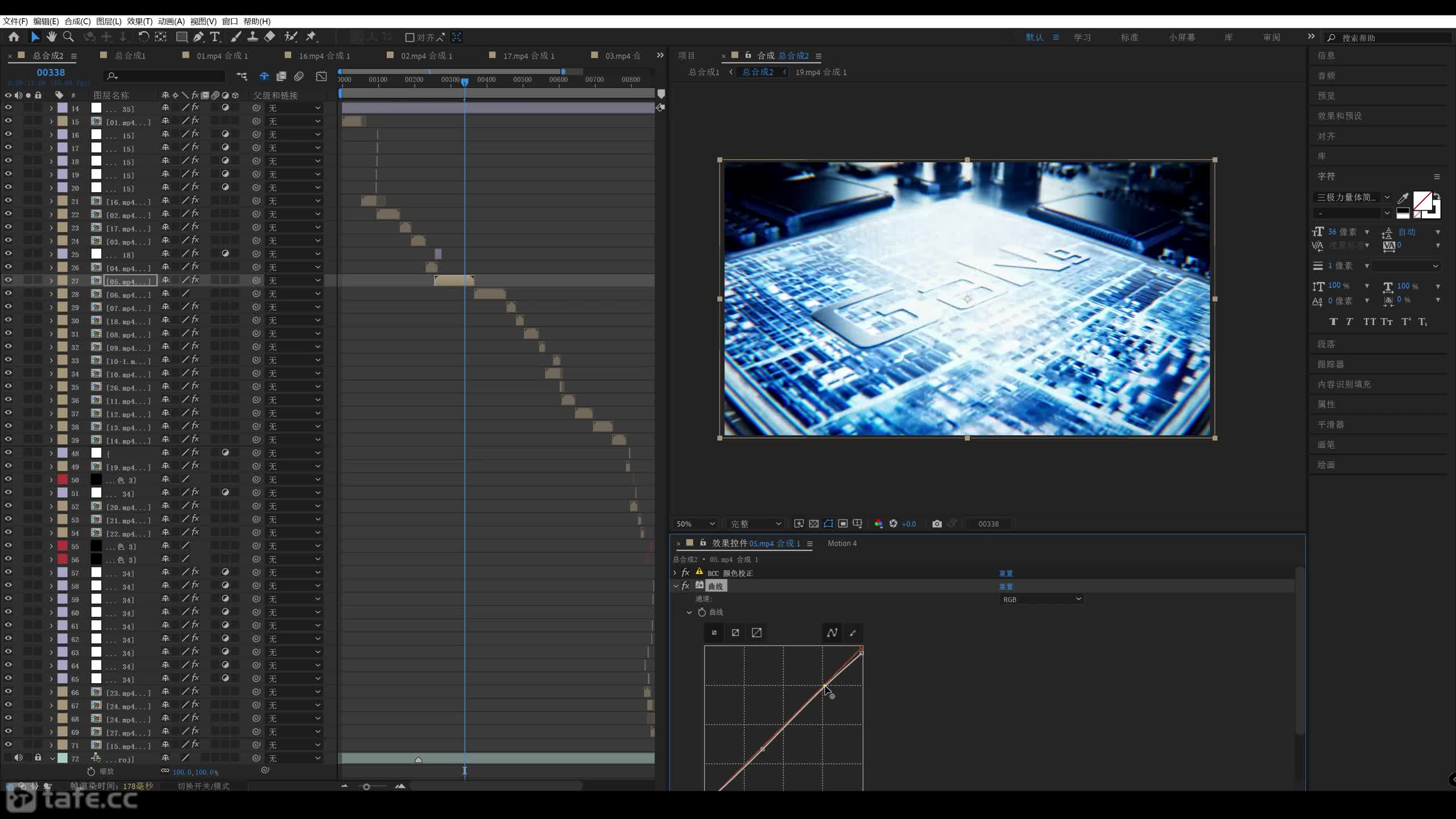Open the channel RGB dropdown
This screenshot has width=1456, height=819.
pyautogui.click(x=1041, y=599)
